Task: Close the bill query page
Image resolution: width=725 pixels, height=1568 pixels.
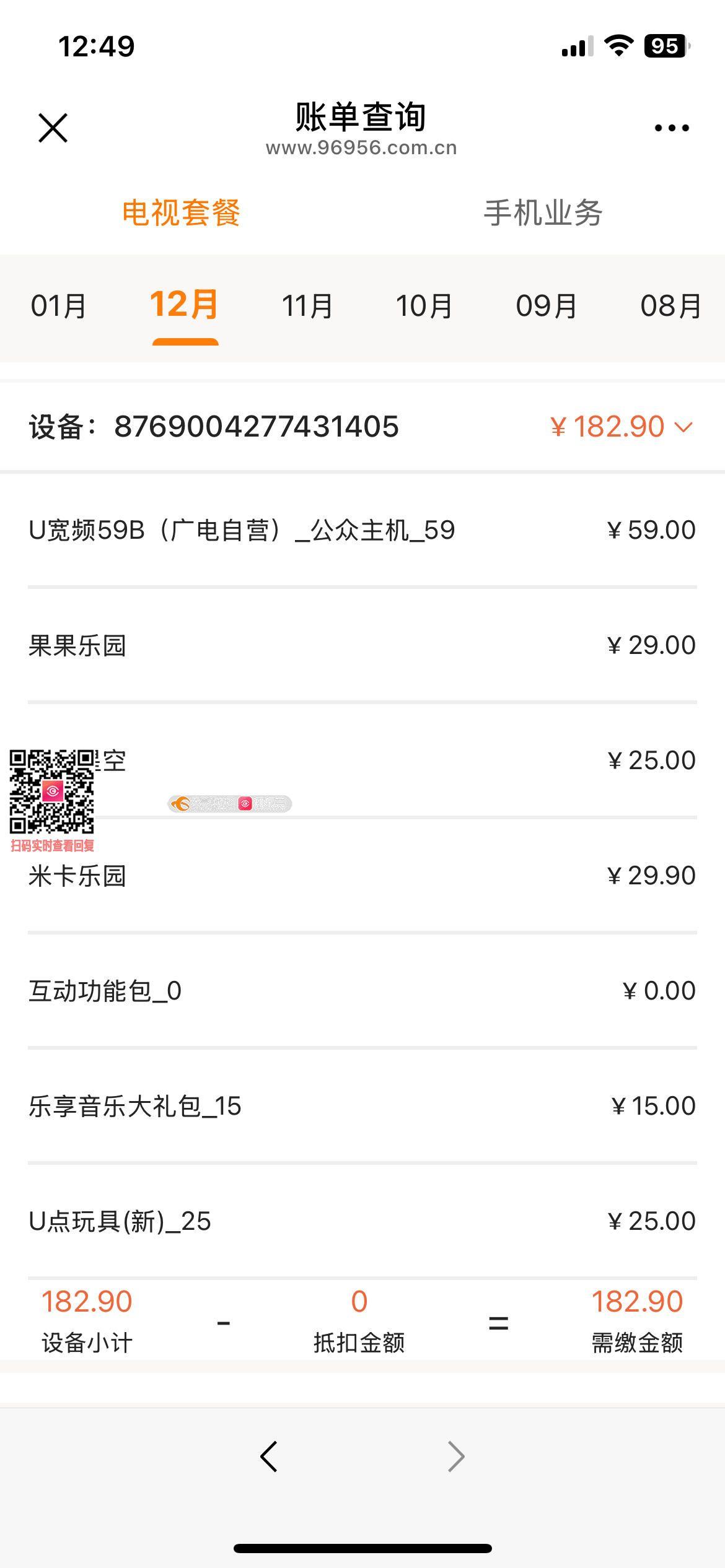Action: 53,128
